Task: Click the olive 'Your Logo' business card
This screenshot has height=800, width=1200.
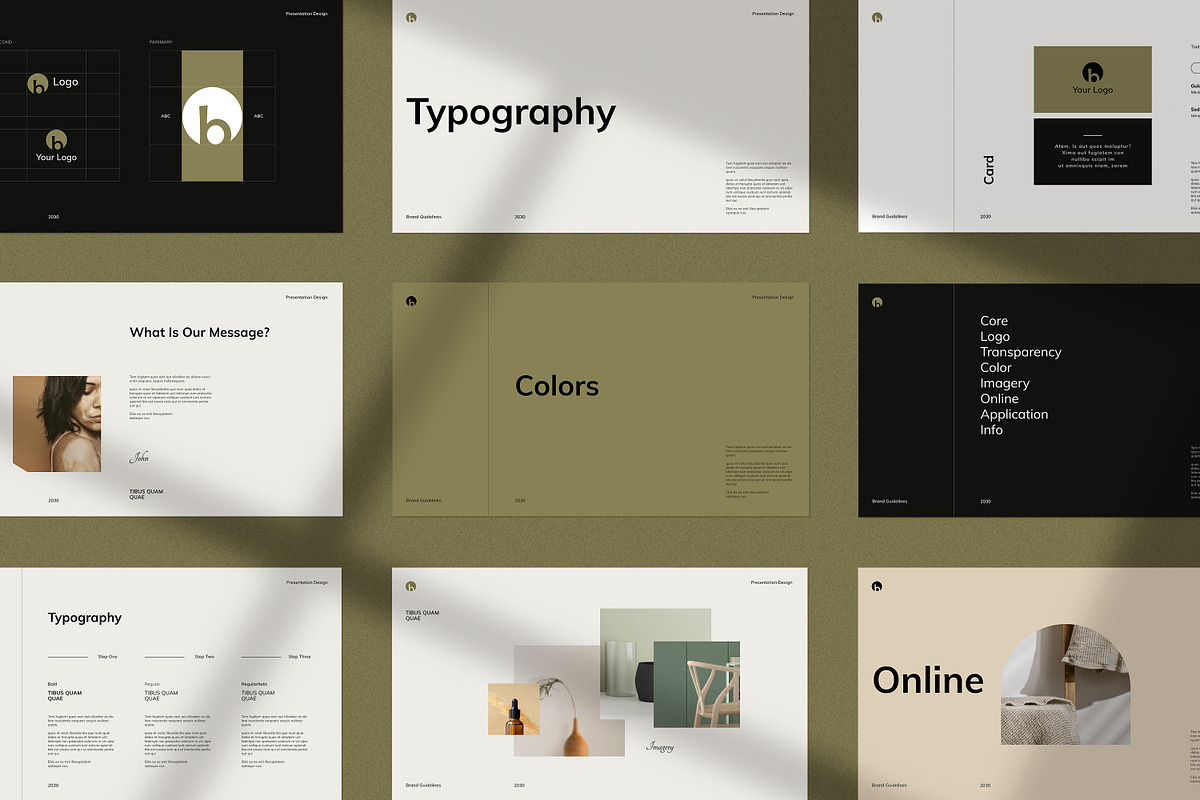Action: point(1092,79)
